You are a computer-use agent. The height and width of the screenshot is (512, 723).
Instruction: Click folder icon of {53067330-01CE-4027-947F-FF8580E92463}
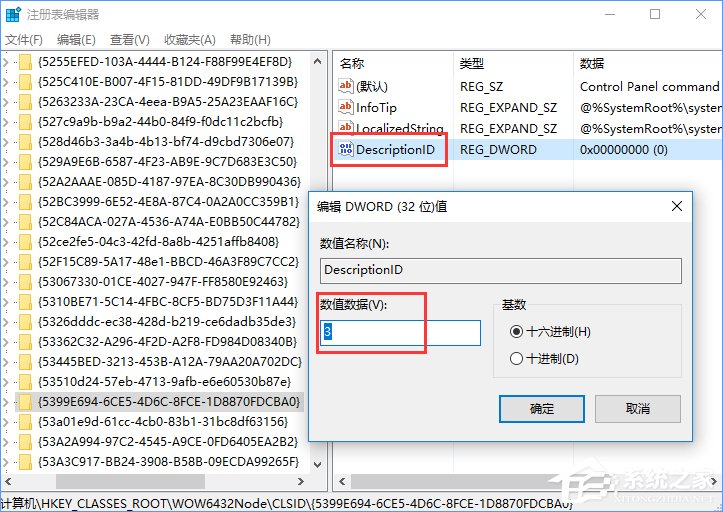point(25,282)
